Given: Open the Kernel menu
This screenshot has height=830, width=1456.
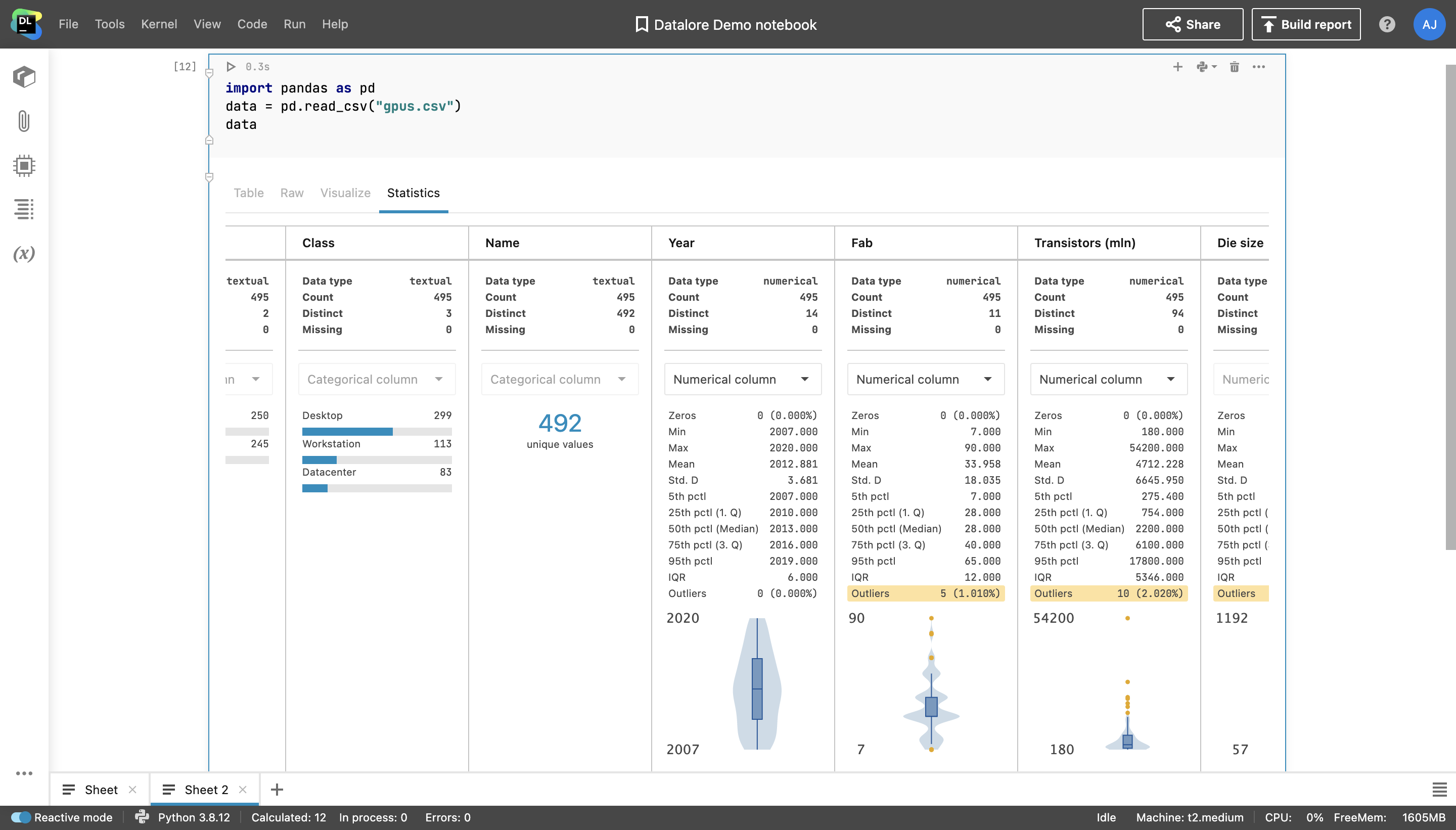Looking at the screenshot, I should click(x=158, y=24).
